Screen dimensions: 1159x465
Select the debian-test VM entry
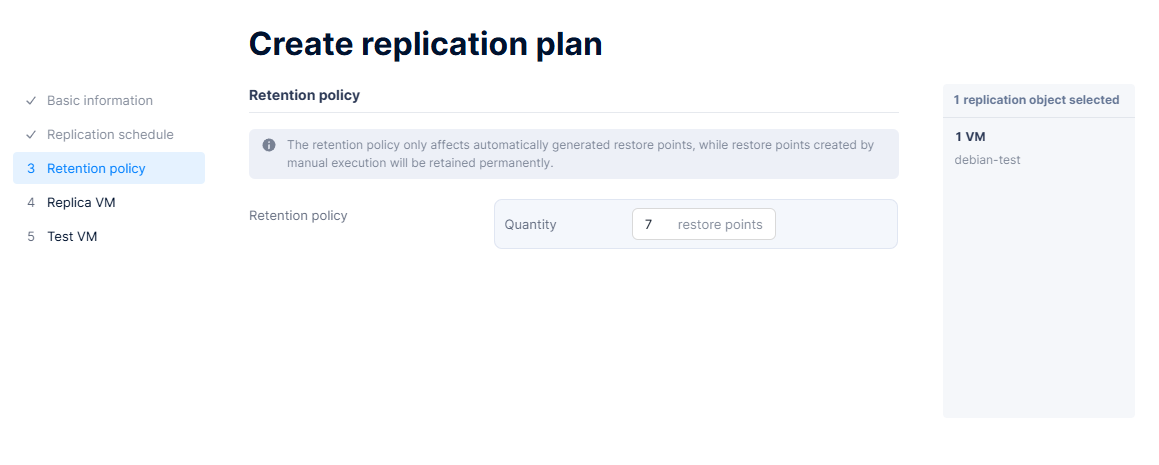(987, 160)
